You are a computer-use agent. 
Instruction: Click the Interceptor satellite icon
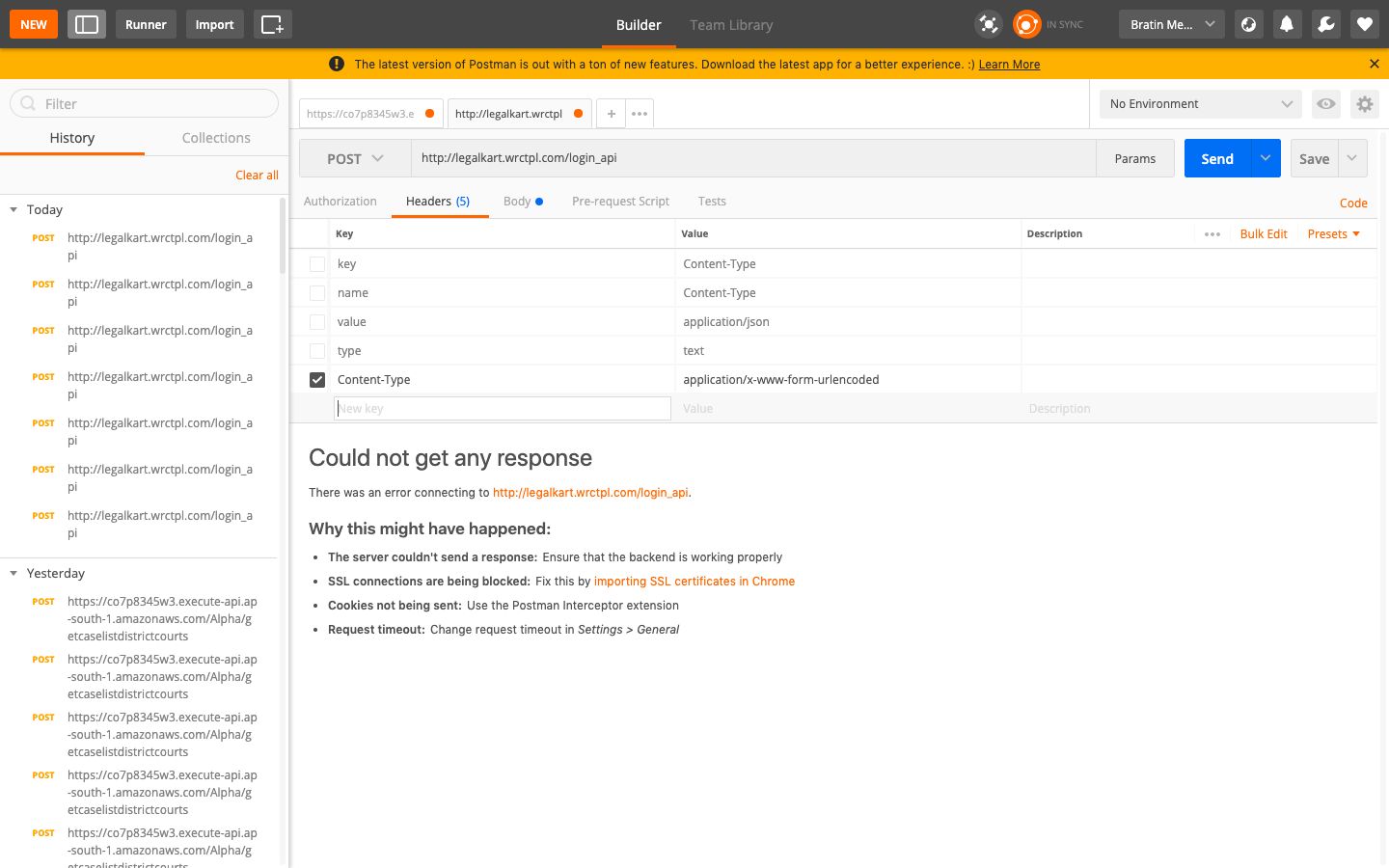(x=988, y=24)
